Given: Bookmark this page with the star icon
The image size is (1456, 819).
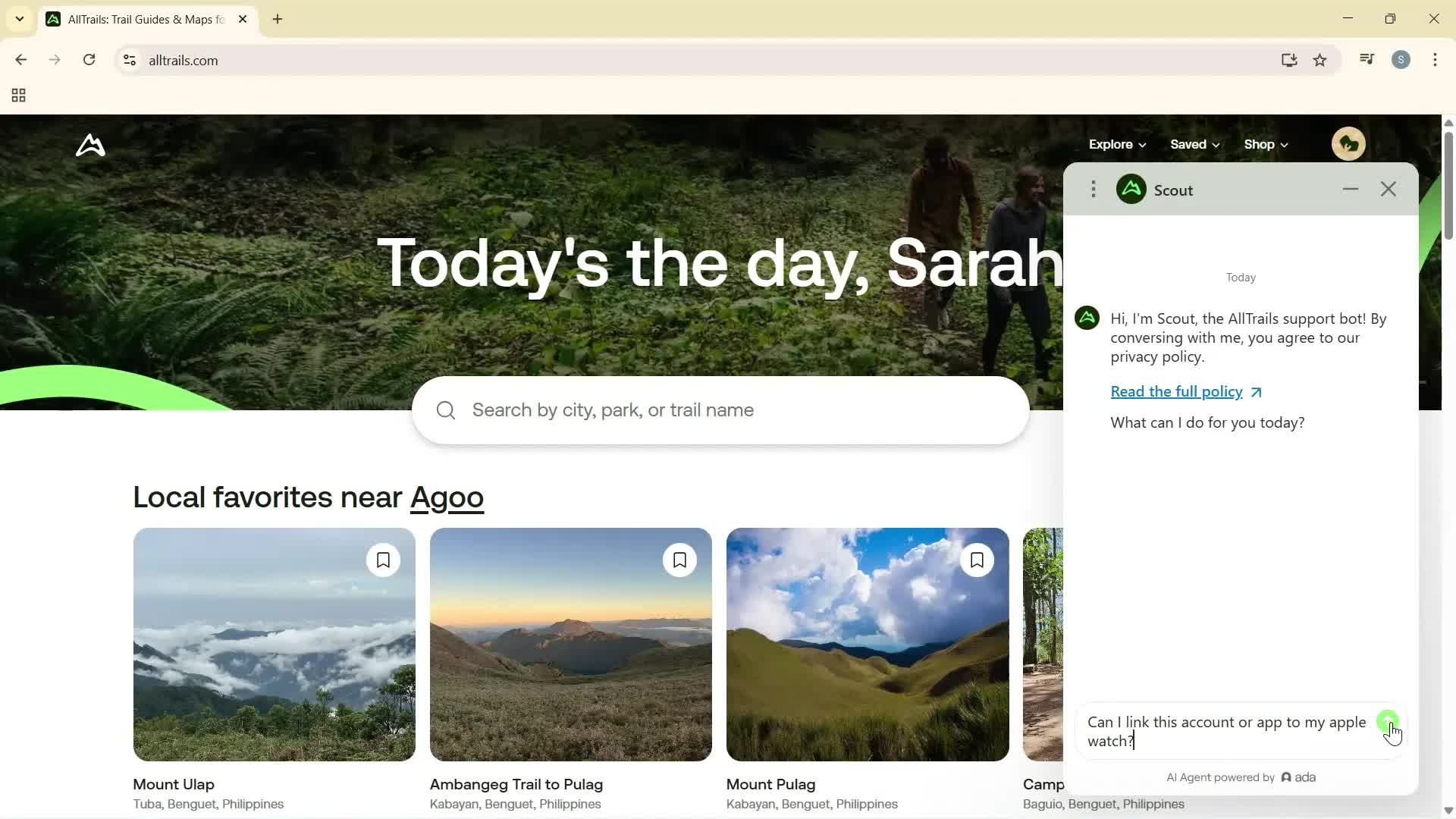Looking at the screenshot, I should pos(1319,60).
